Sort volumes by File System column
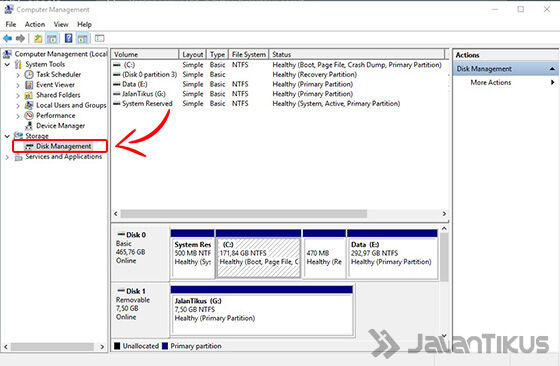 [249, 54]
